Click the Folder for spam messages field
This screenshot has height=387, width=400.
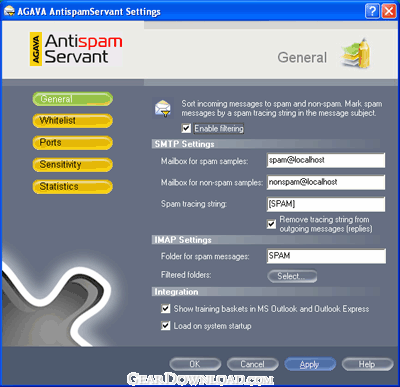pyautogui.click(x=326, y=256)
